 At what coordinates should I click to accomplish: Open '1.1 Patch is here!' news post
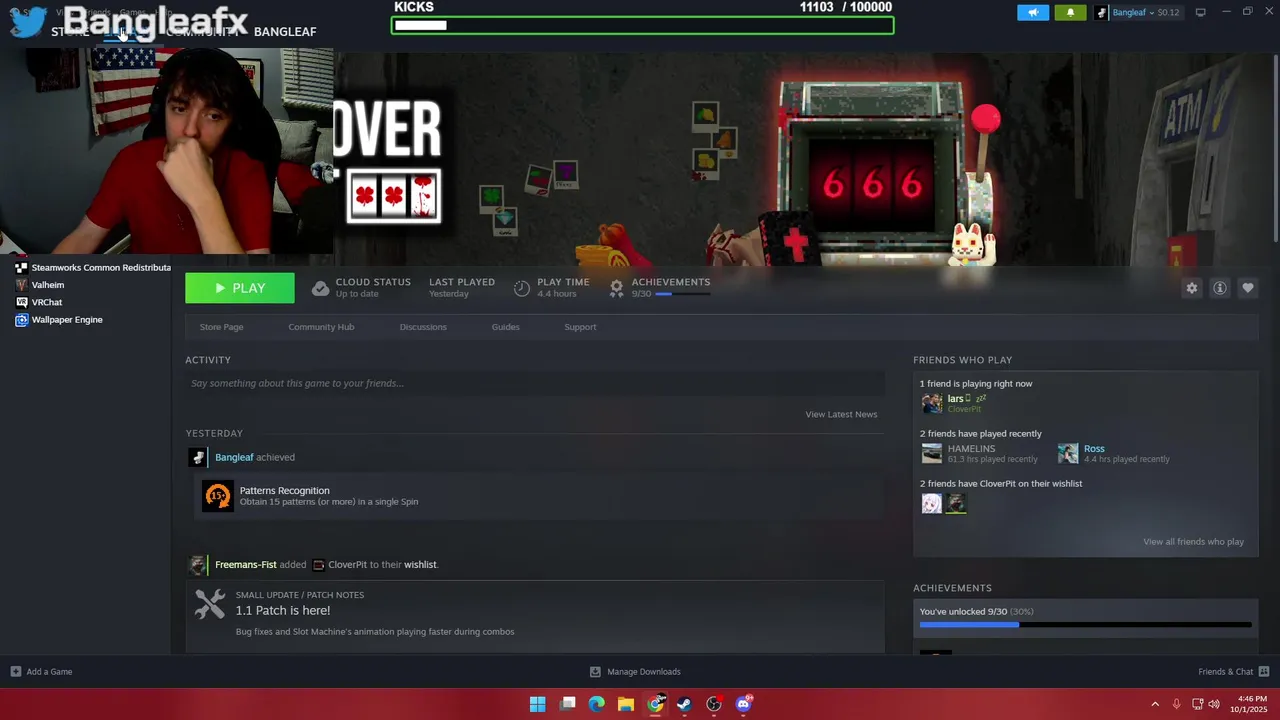(x=283, y=610)
